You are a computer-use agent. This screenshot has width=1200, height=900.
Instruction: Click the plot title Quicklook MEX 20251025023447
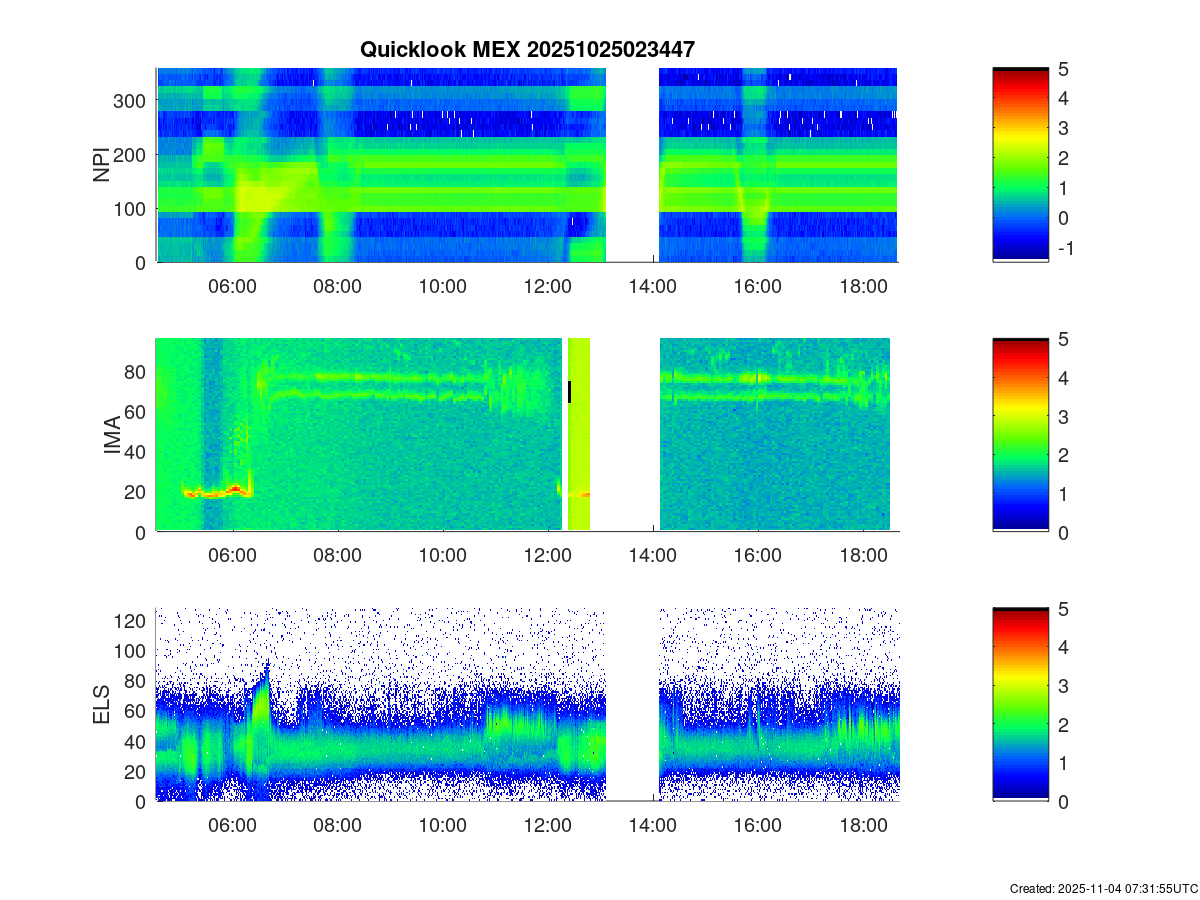(x=527, y=49)
